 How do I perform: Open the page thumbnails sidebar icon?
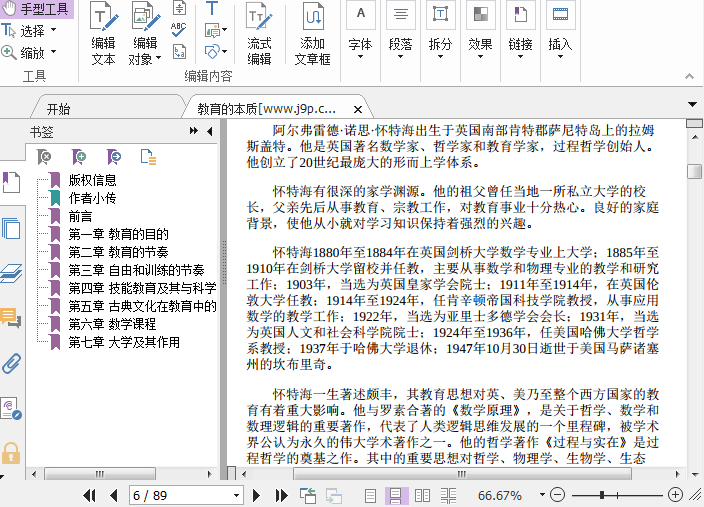coord(11,228)
